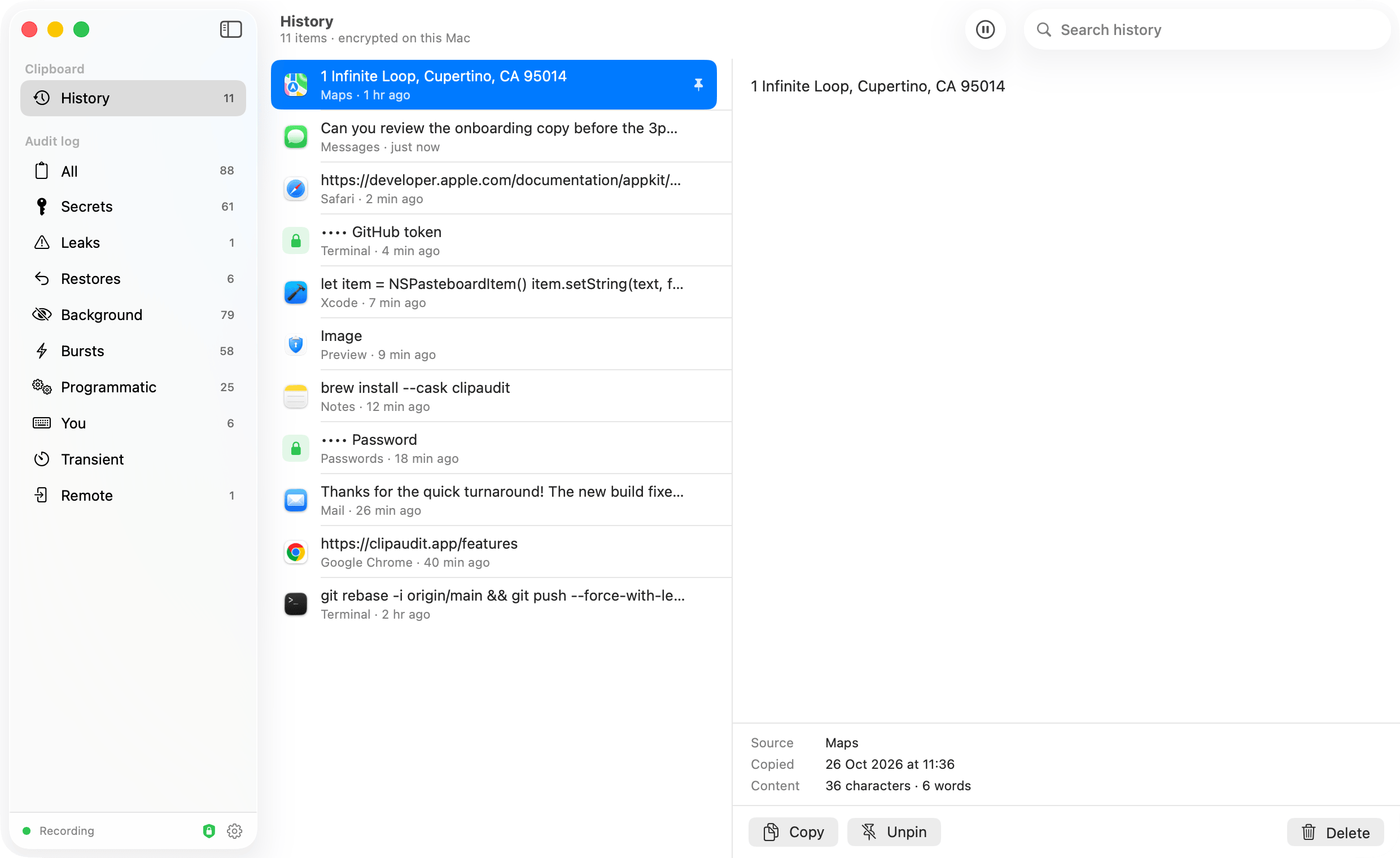1400x858 pixels.
Task: Open the Remote category
Action: pyautogui.click(x=133, y=495)
